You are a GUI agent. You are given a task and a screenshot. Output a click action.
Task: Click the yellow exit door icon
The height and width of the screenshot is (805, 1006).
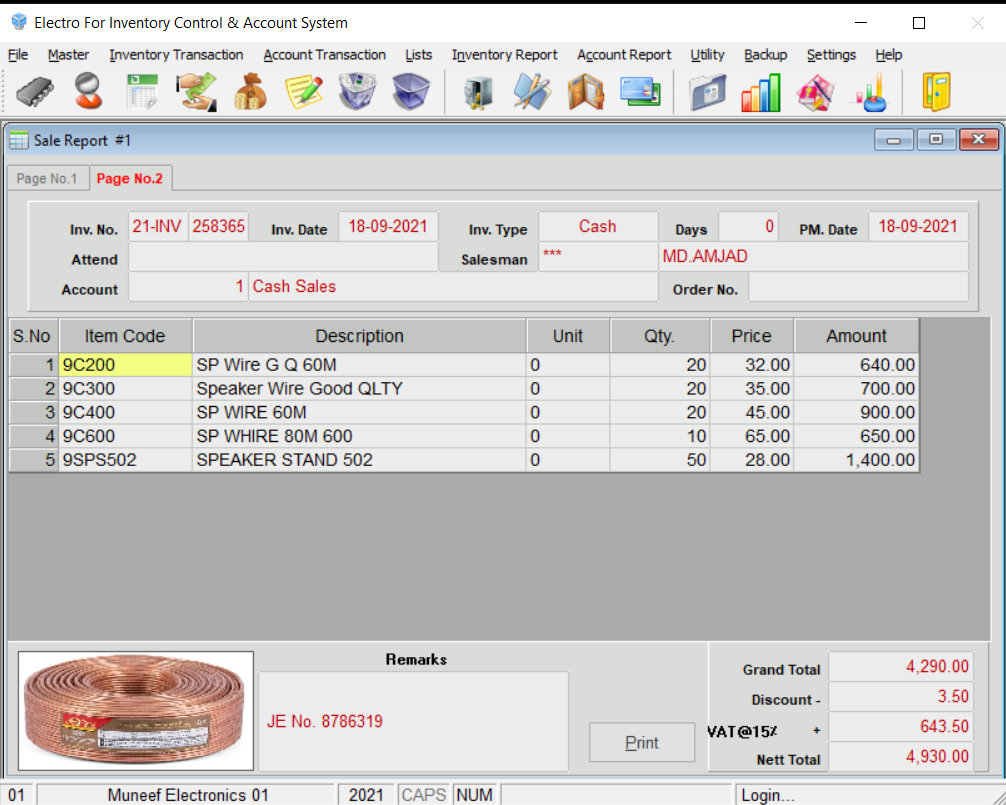(x=936, y=92)
